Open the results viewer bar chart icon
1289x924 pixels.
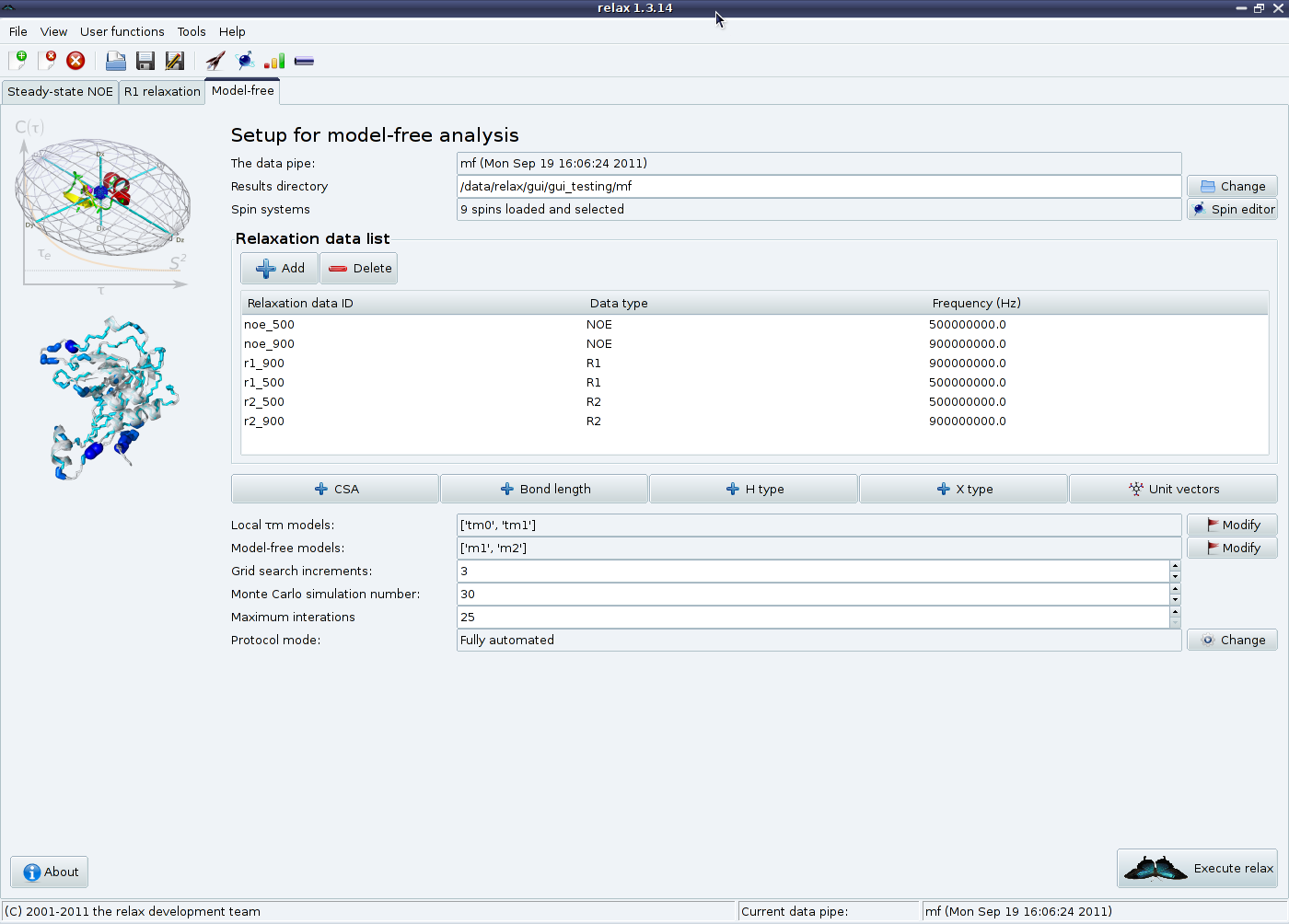(274, 61)
